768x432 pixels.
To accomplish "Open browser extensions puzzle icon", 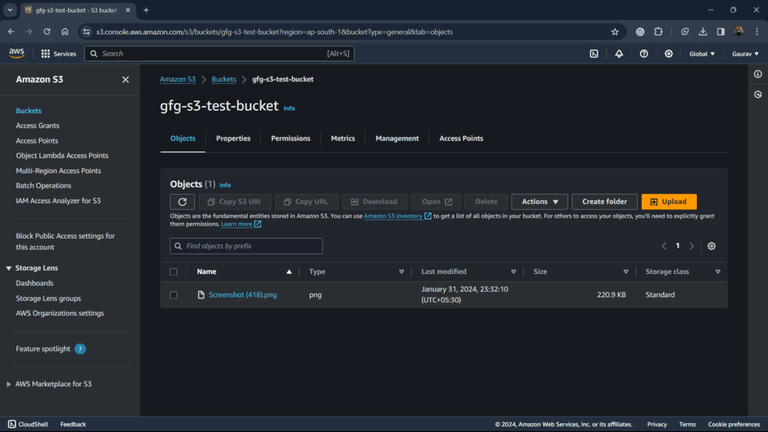I will 658,32.
